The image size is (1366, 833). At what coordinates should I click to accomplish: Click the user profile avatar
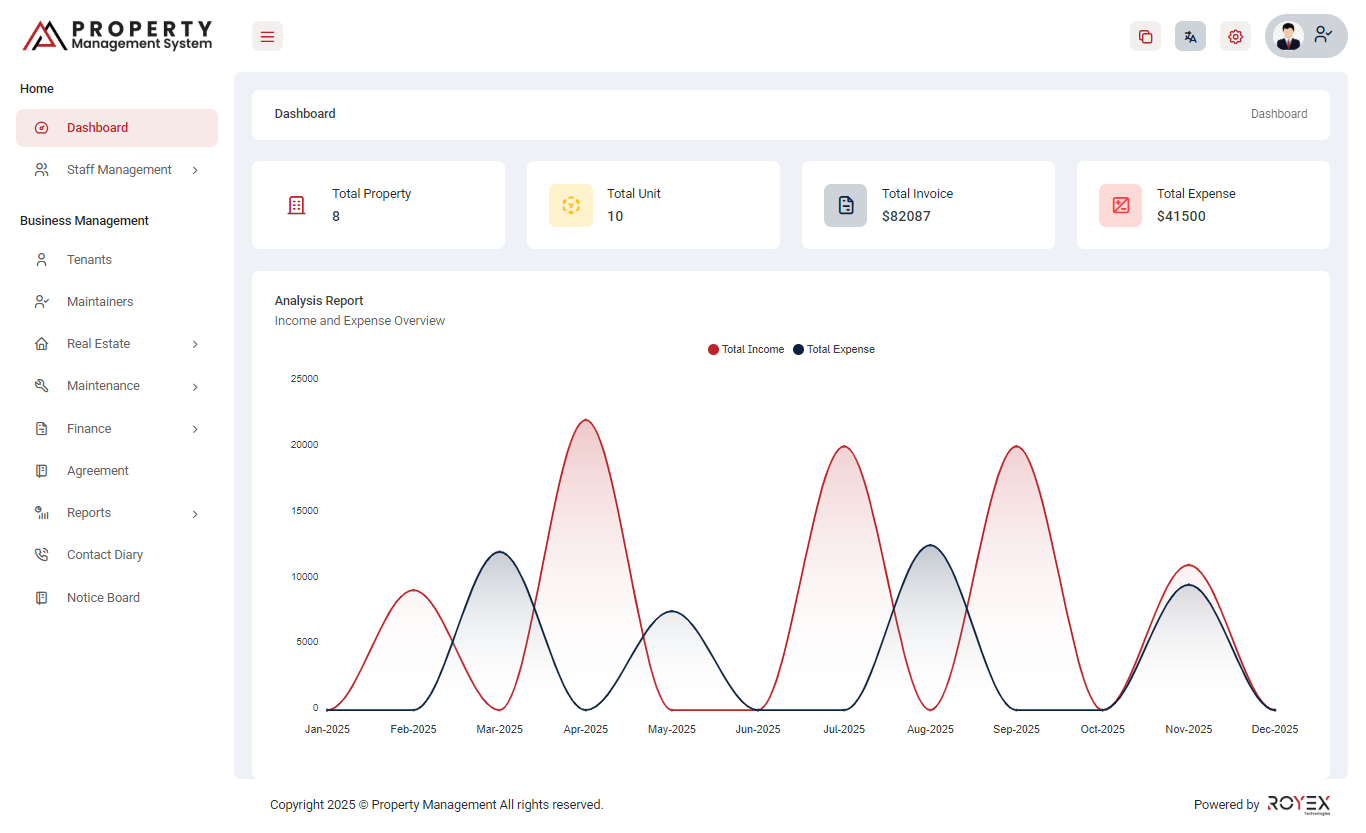(x=1288, y=36)
